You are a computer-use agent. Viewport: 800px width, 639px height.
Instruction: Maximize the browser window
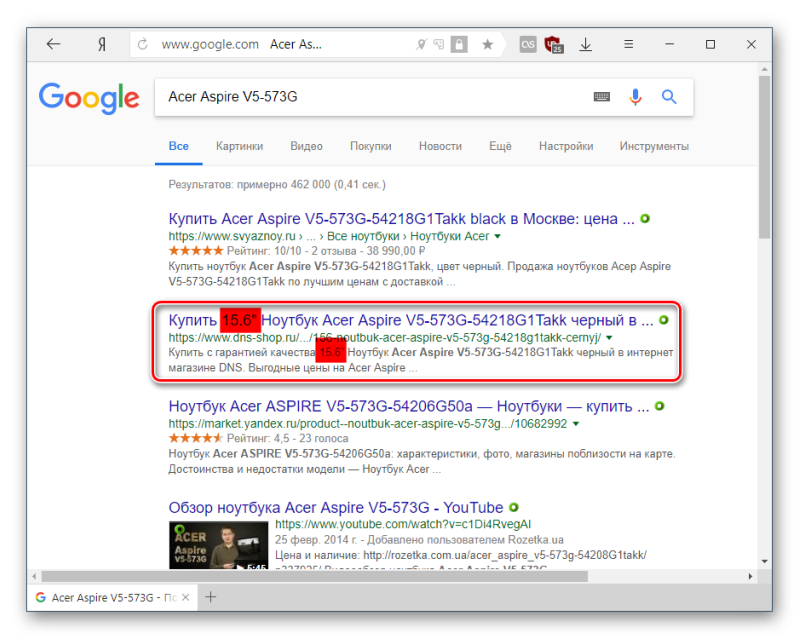(x=710, y=44)
